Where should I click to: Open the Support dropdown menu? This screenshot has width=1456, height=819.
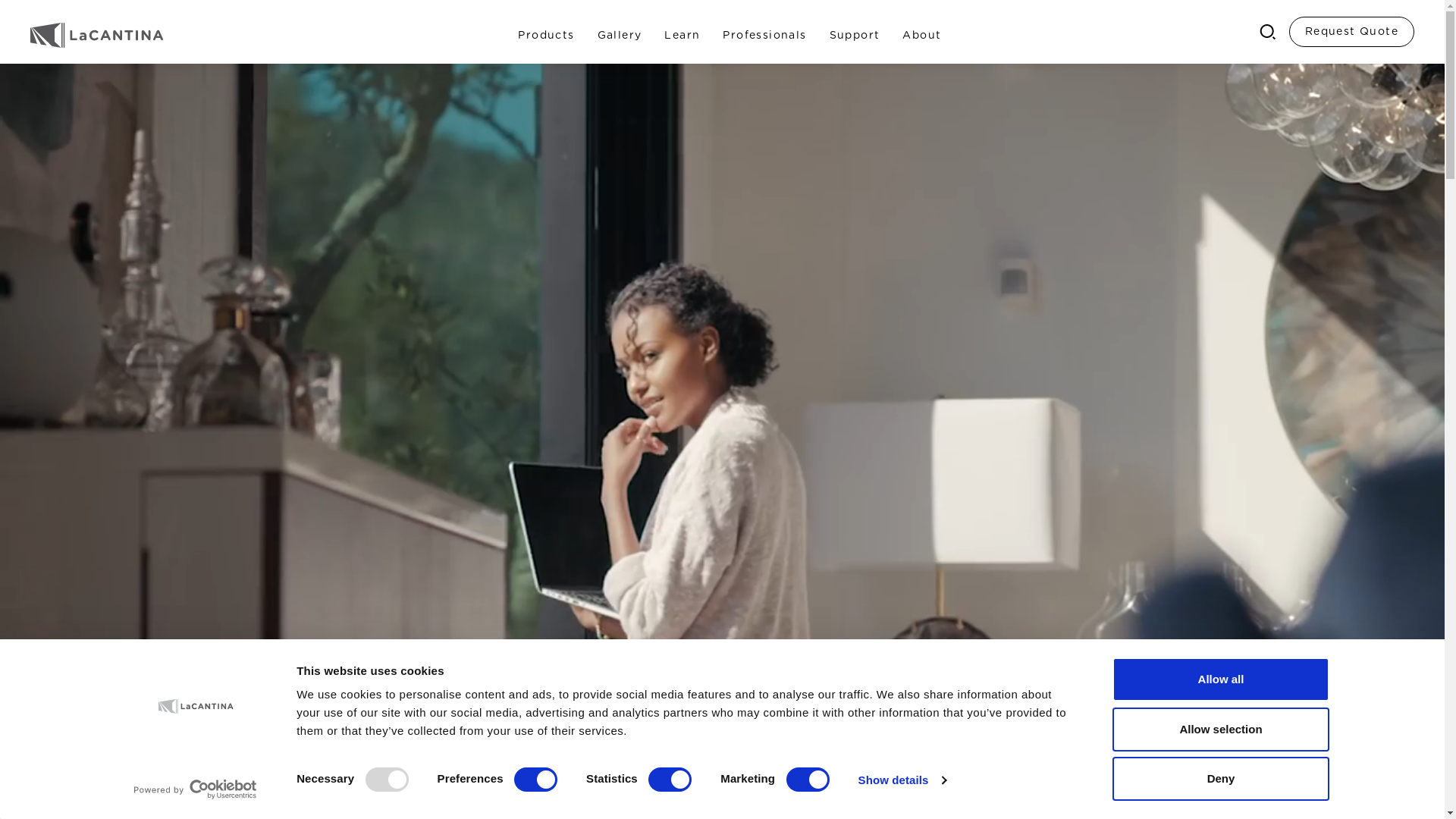coord(855,36)
